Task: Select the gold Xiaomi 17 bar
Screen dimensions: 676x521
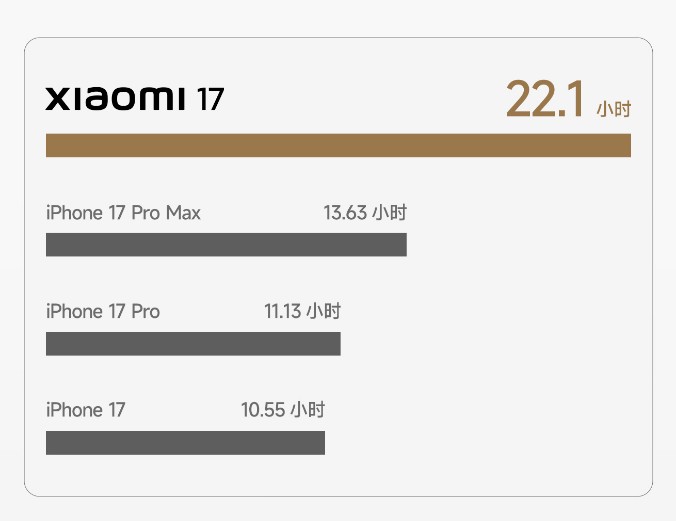Action: pyautogui.click(x=338, y=145)
